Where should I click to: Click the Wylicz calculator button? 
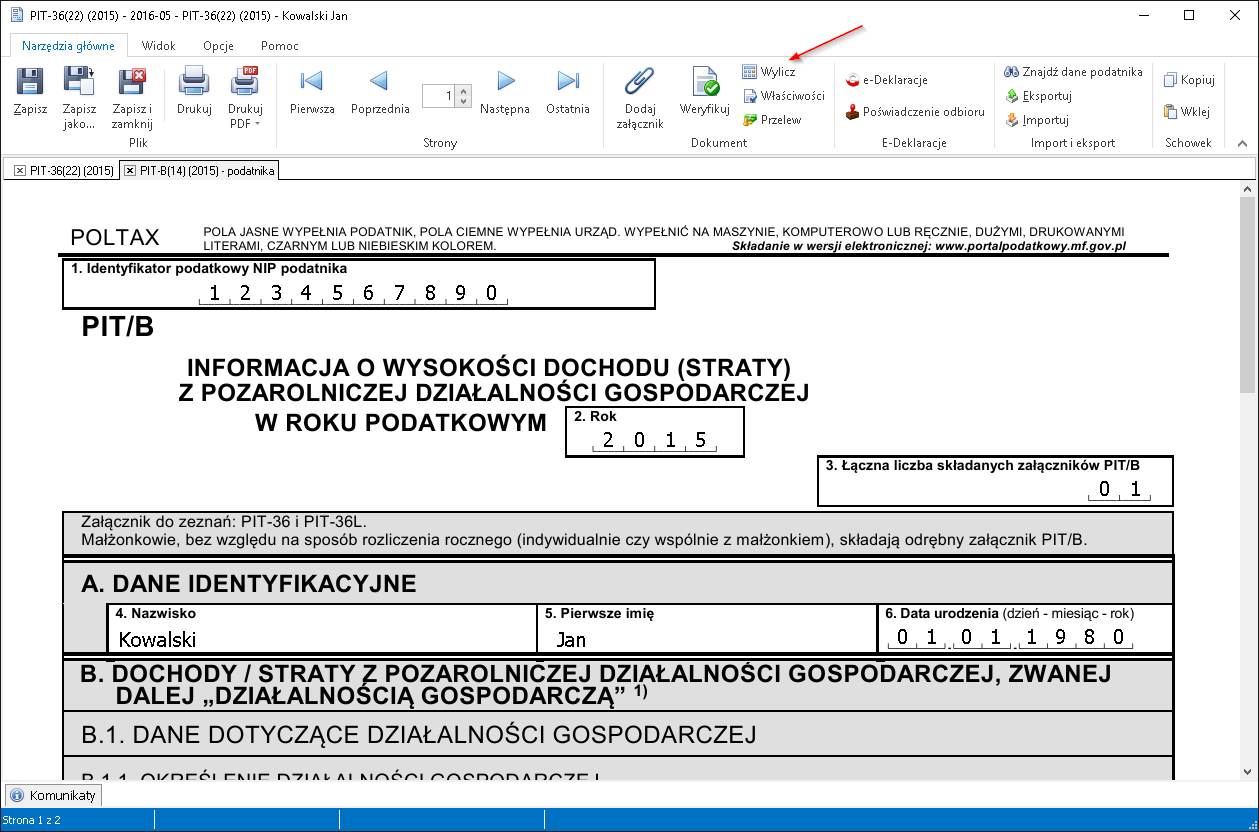769,72
